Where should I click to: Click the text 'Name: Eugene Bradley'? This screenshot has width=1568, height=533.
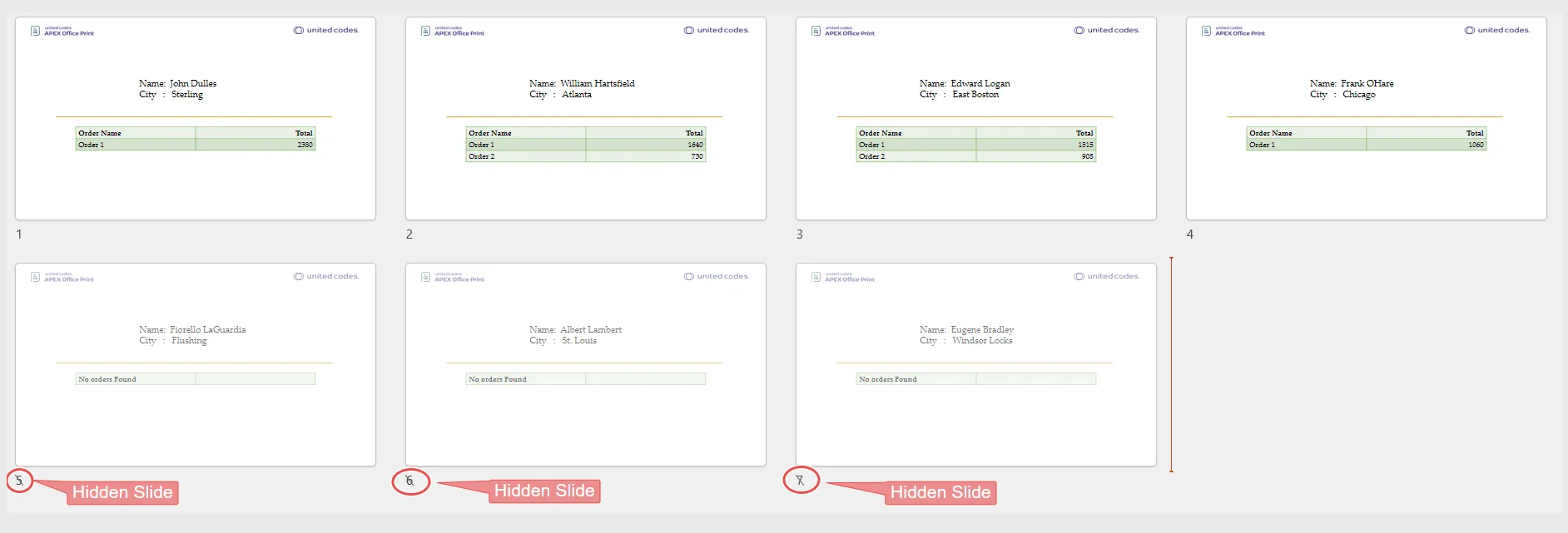(x=966, y=329)
